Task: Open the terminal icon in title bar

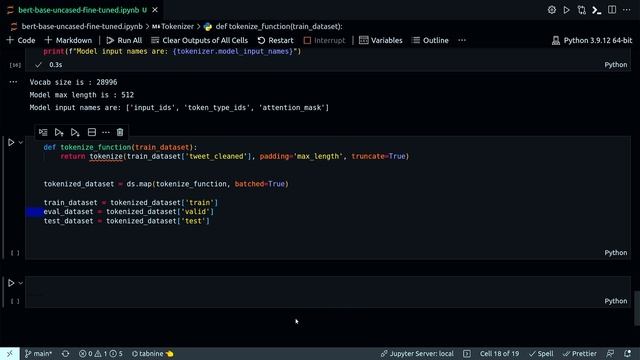Action: tap(597, 10)
